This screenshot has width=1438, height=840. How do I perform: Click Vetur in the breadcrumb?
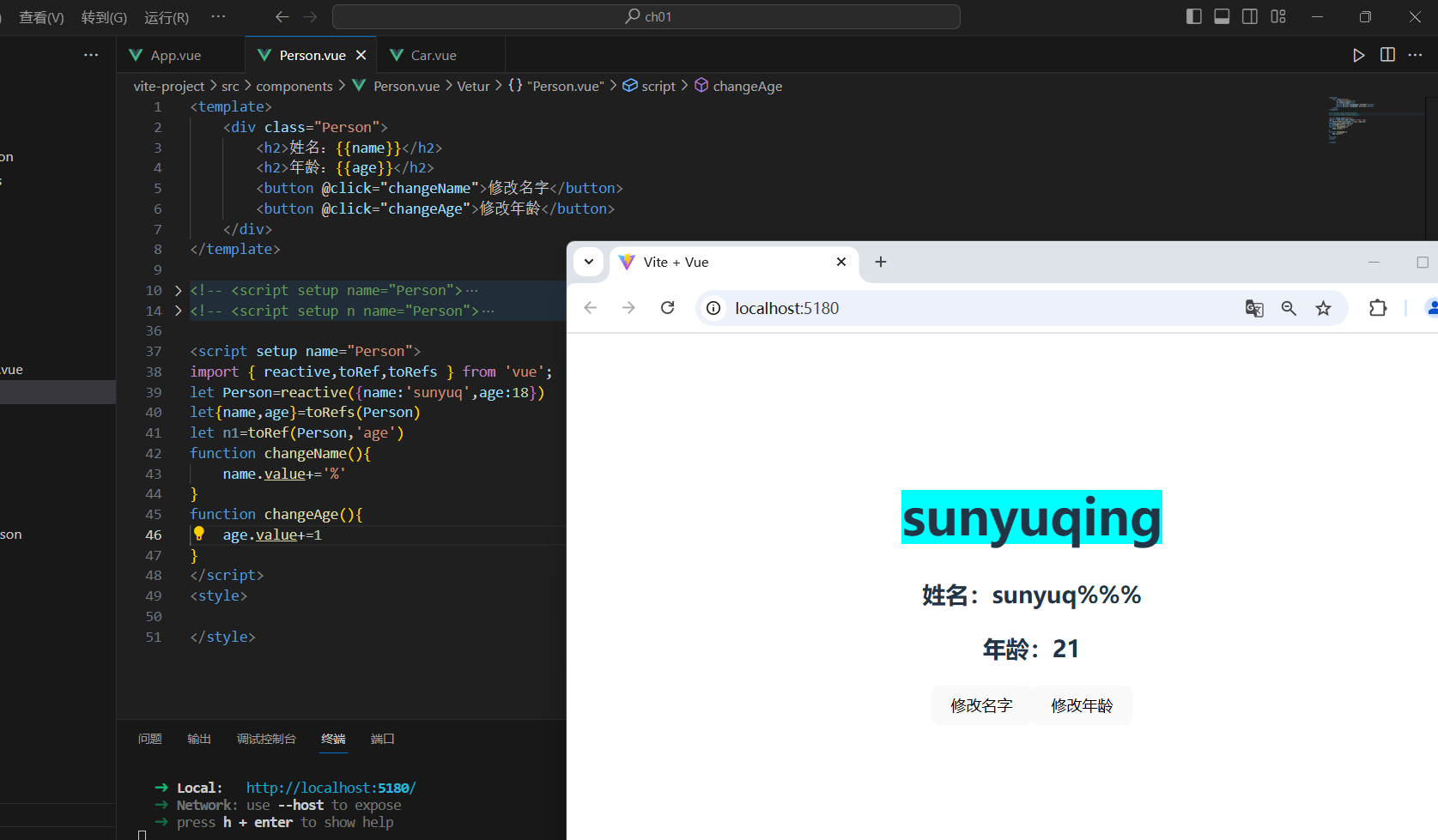coord(473,86)
